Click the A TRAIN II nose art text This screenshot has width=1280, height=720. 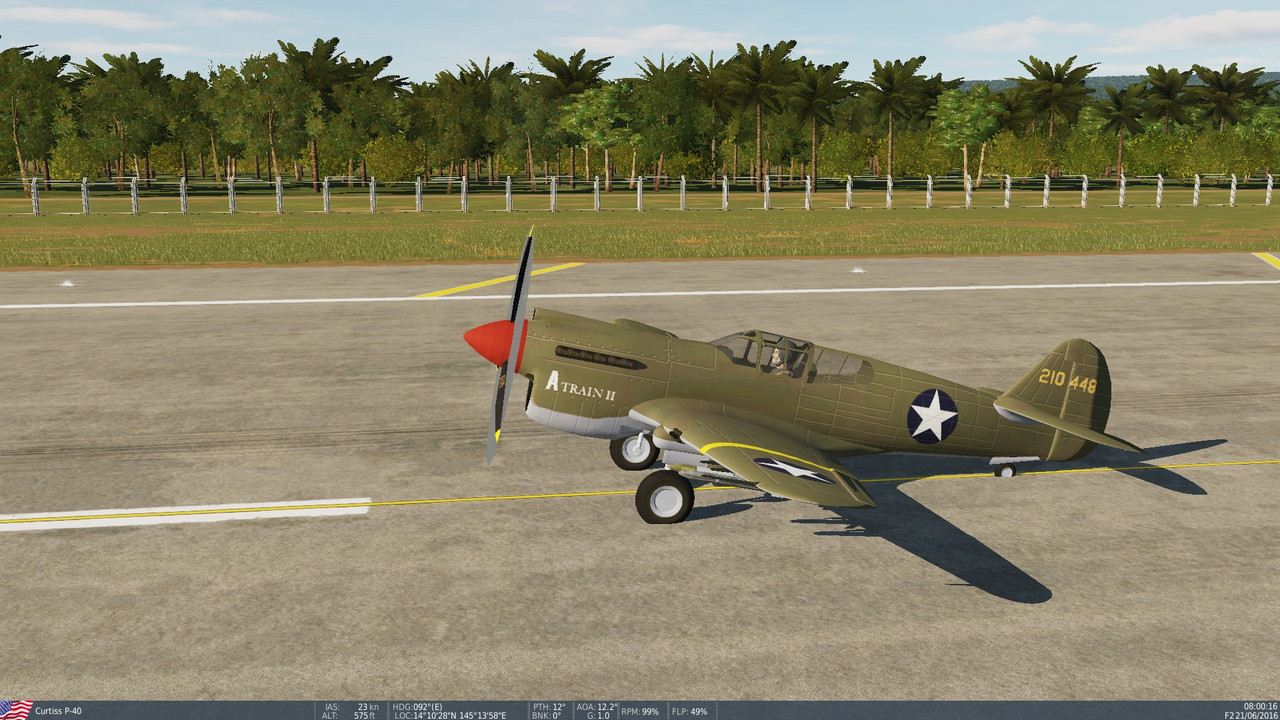pyautogui.click(x=580, y=387)
